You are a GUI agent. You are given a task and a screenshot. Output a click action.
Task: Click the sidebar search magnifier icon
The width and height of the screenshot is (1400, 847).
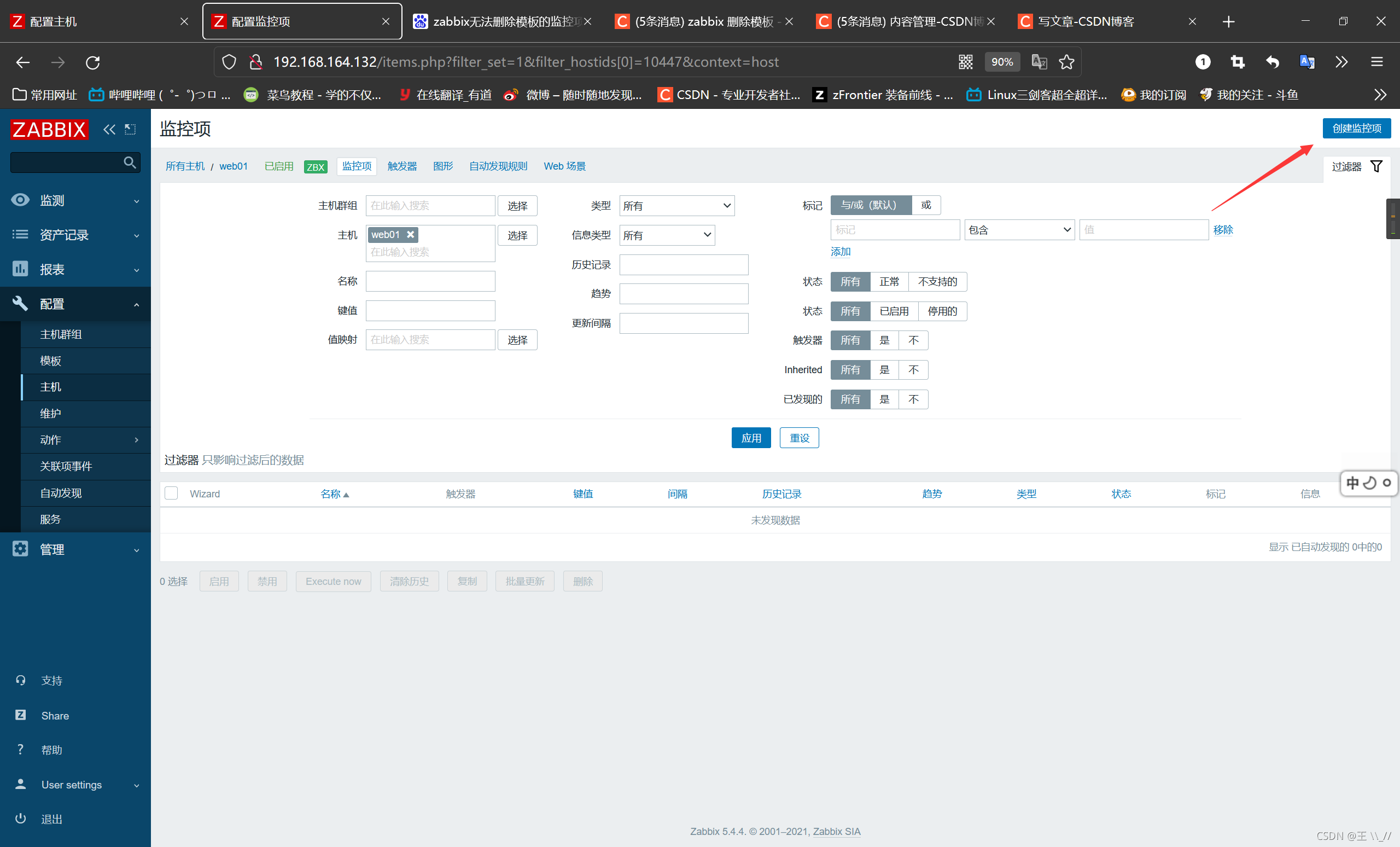tap(130, 163)
